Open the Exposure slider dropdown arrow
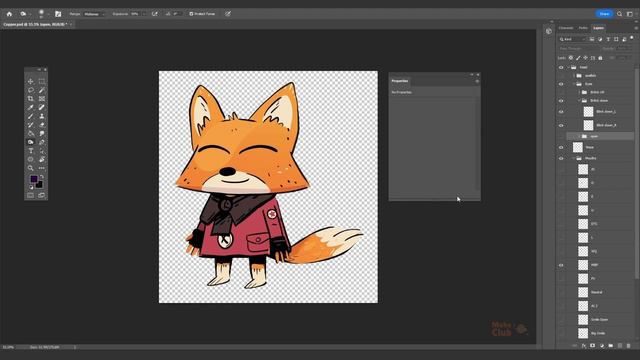 point(144,14)
